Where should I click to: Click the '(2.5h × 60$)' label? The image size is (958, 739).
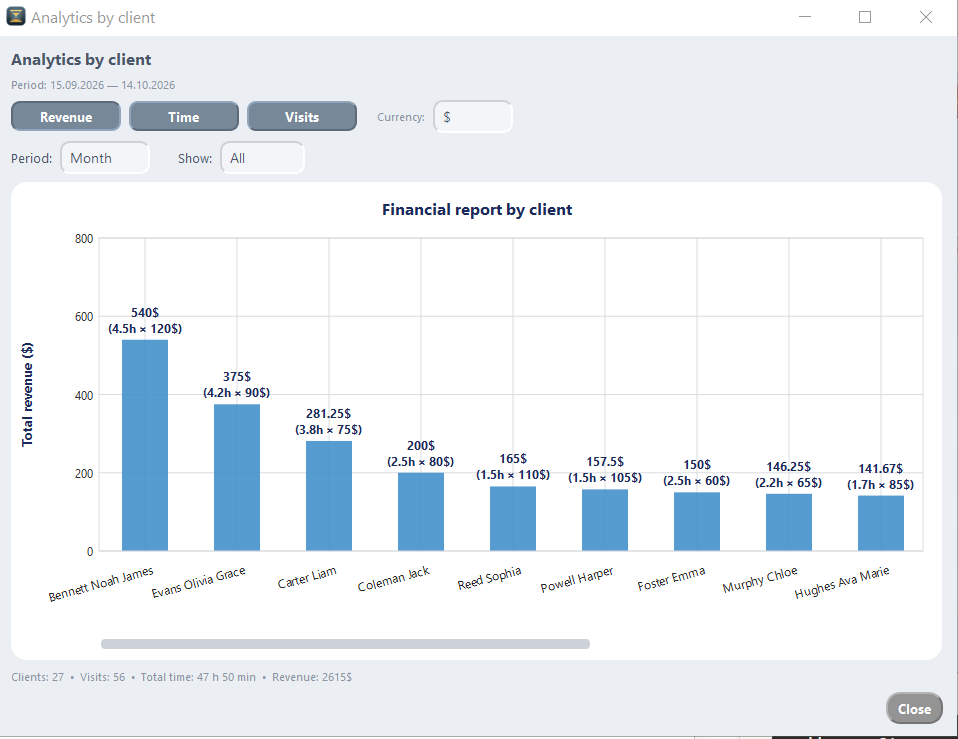point(697,481)
